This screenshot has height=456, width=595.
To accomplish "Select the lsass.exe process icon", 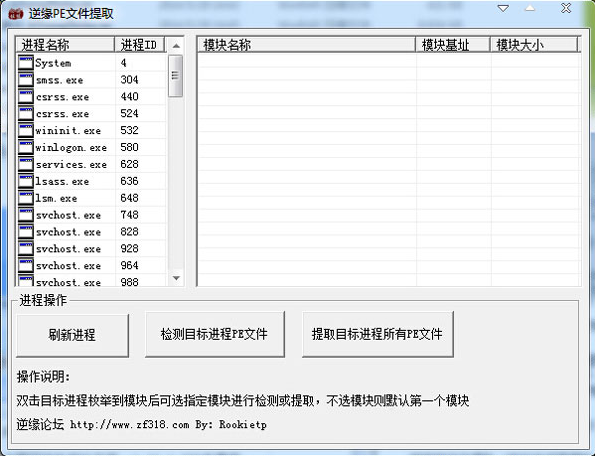I will 25,181.
